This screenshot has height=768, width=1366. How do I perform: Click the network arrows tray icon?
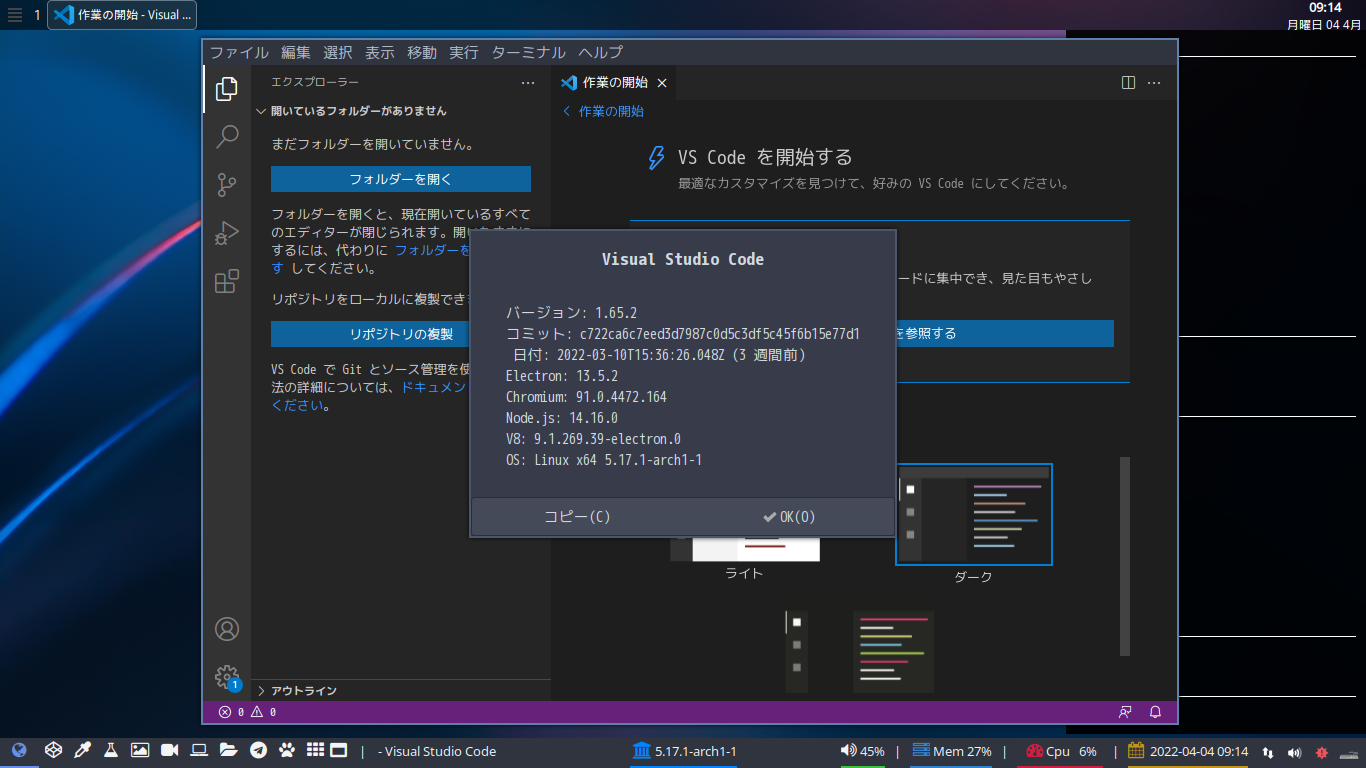(x=1268, y=752)
